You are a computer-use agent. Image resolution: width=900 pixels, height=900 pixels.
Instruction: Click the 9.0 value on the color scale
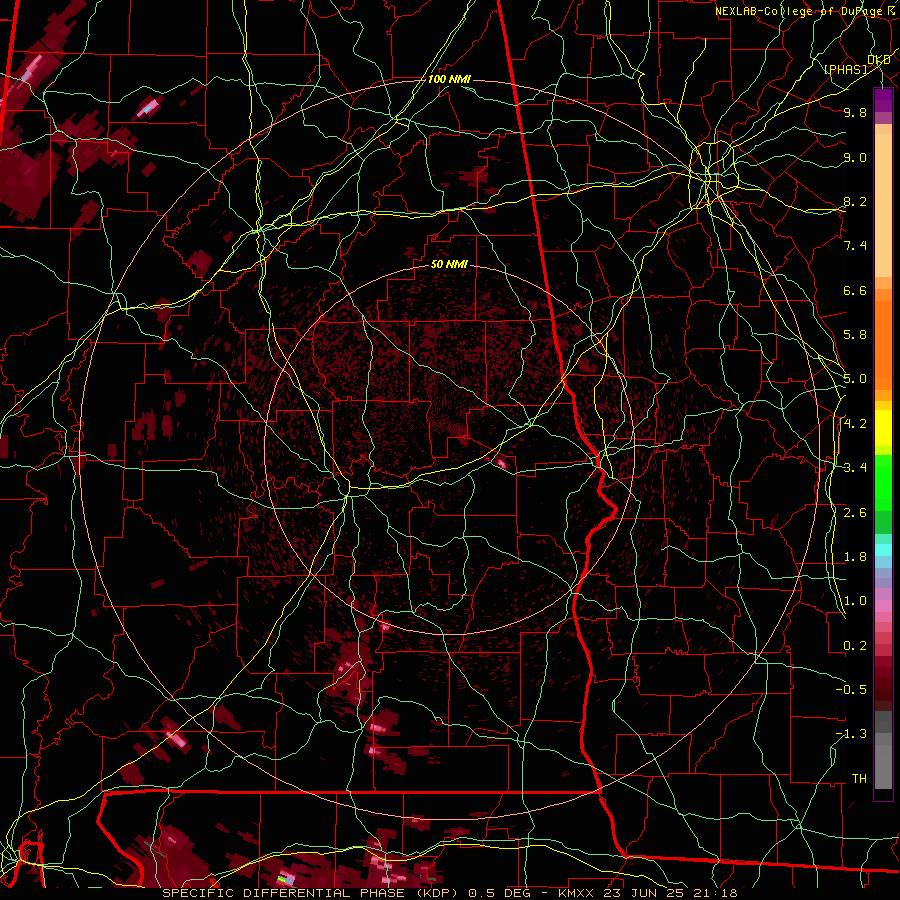coord(855,157)
